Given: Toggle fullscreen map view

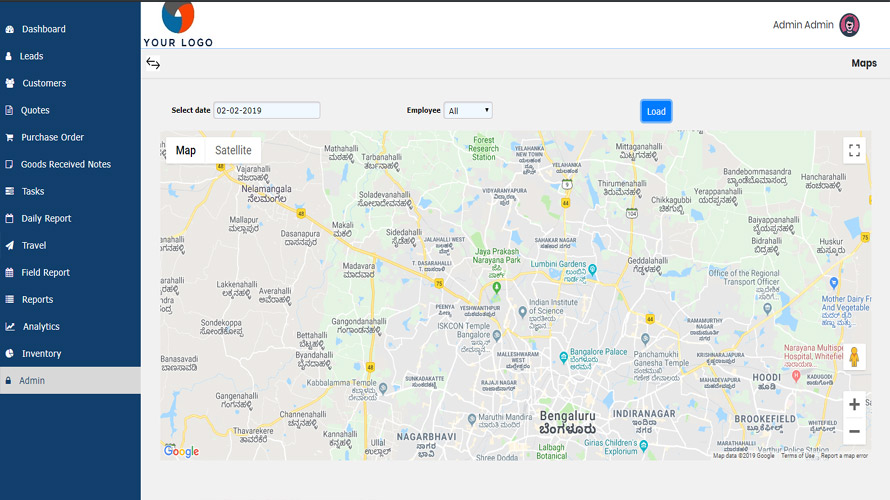Looking at the screenshot, I should pos(854,150).
